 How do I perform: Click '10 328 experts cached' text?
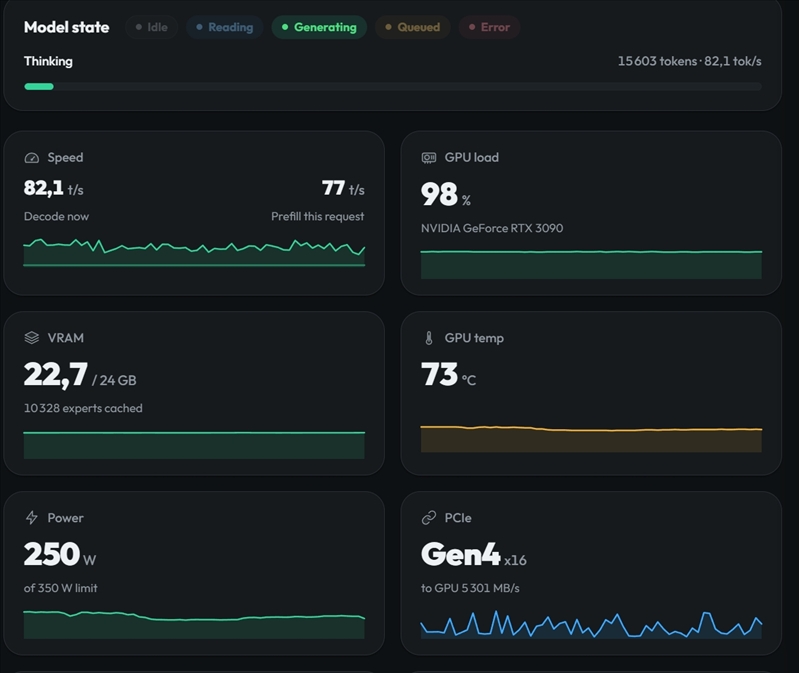point(83,408)
